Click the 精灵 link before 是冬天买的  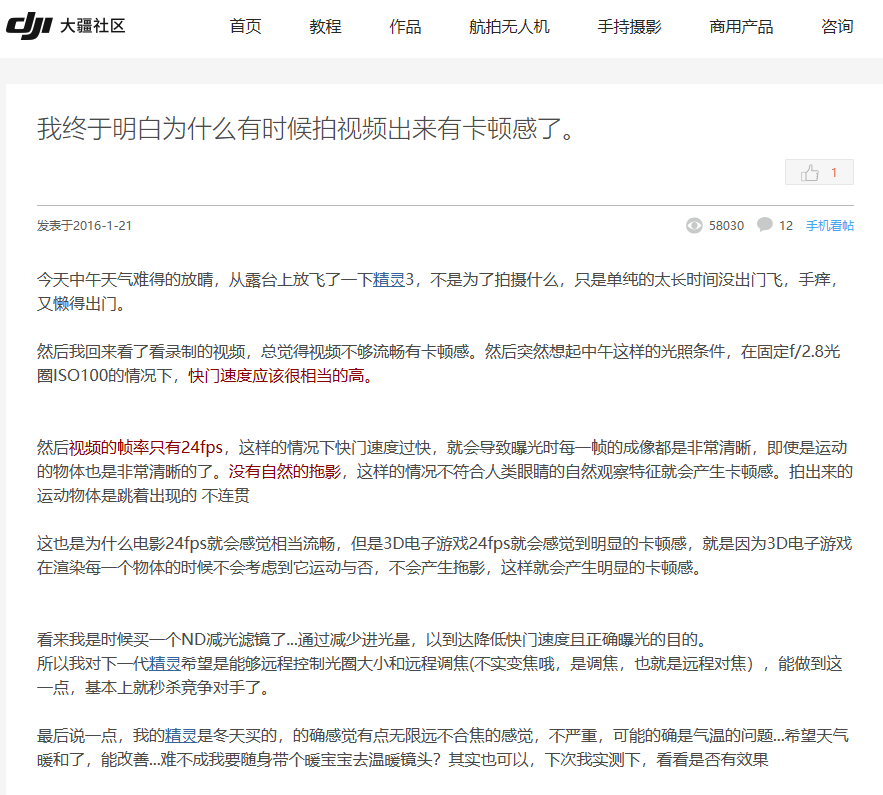click(181, 736)
